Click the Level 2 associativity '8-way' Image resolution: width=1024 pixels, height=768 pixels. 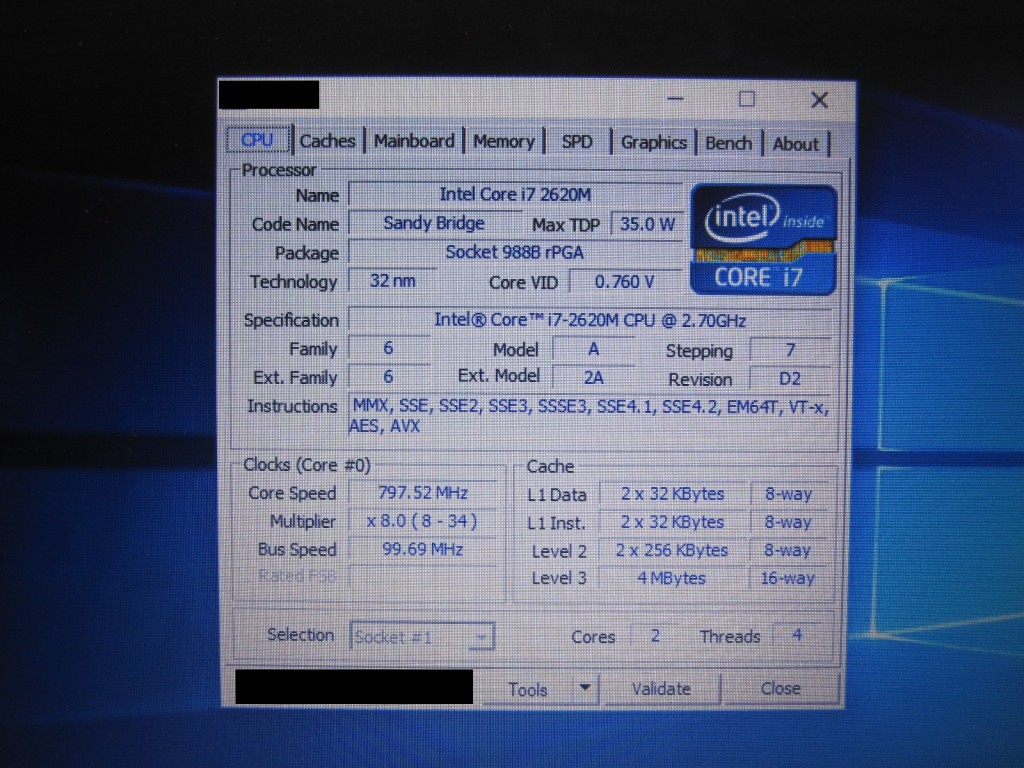[x=788, y=551]
